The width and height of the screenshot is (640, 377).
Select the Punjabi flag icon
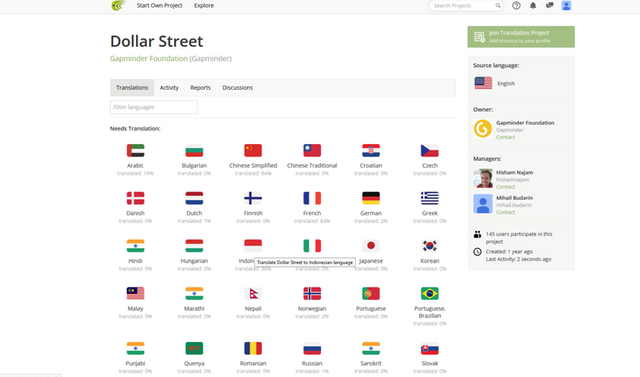tap(136, 348)
